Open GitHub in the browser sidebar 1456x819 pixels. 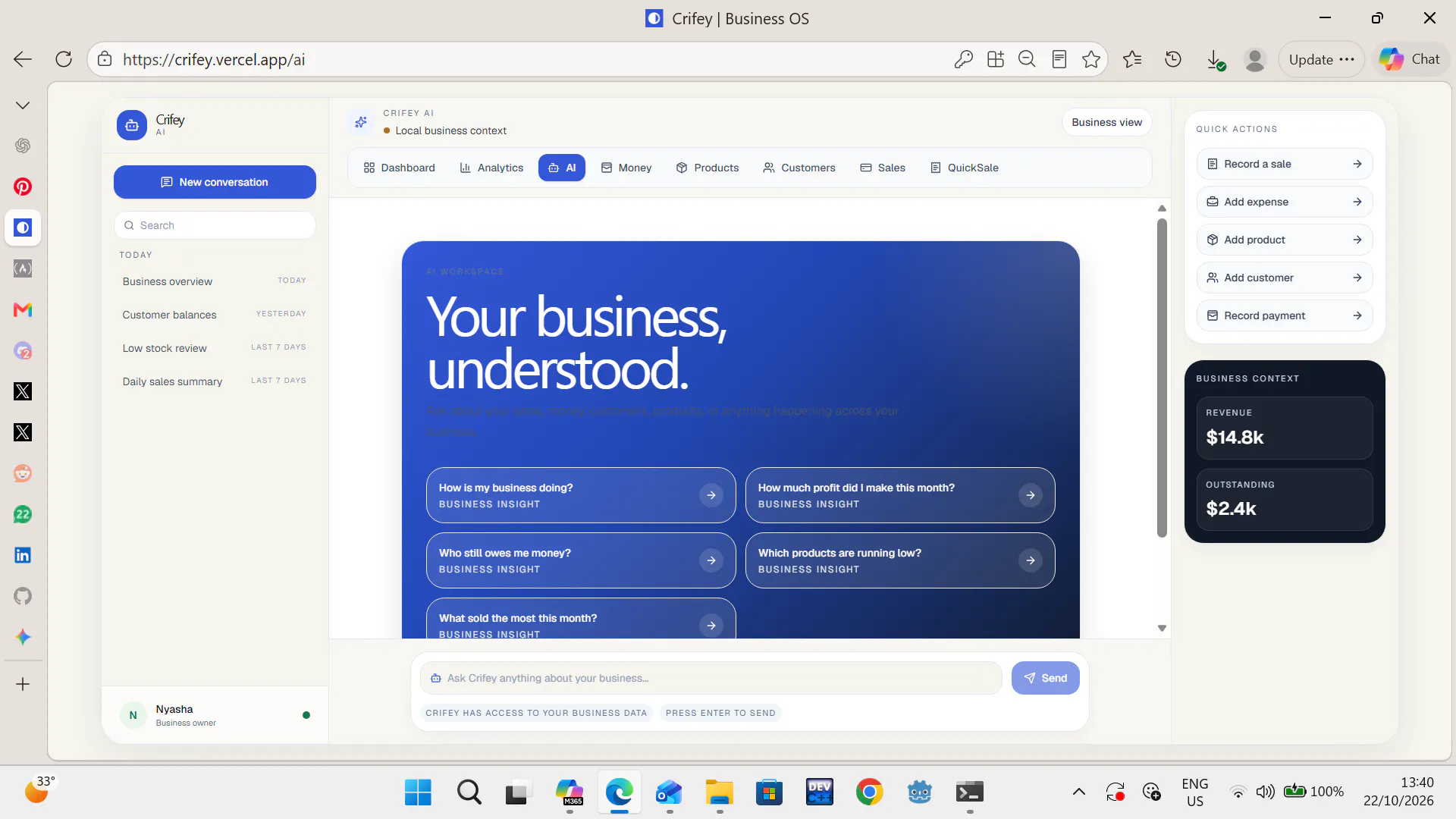[23, 596]
